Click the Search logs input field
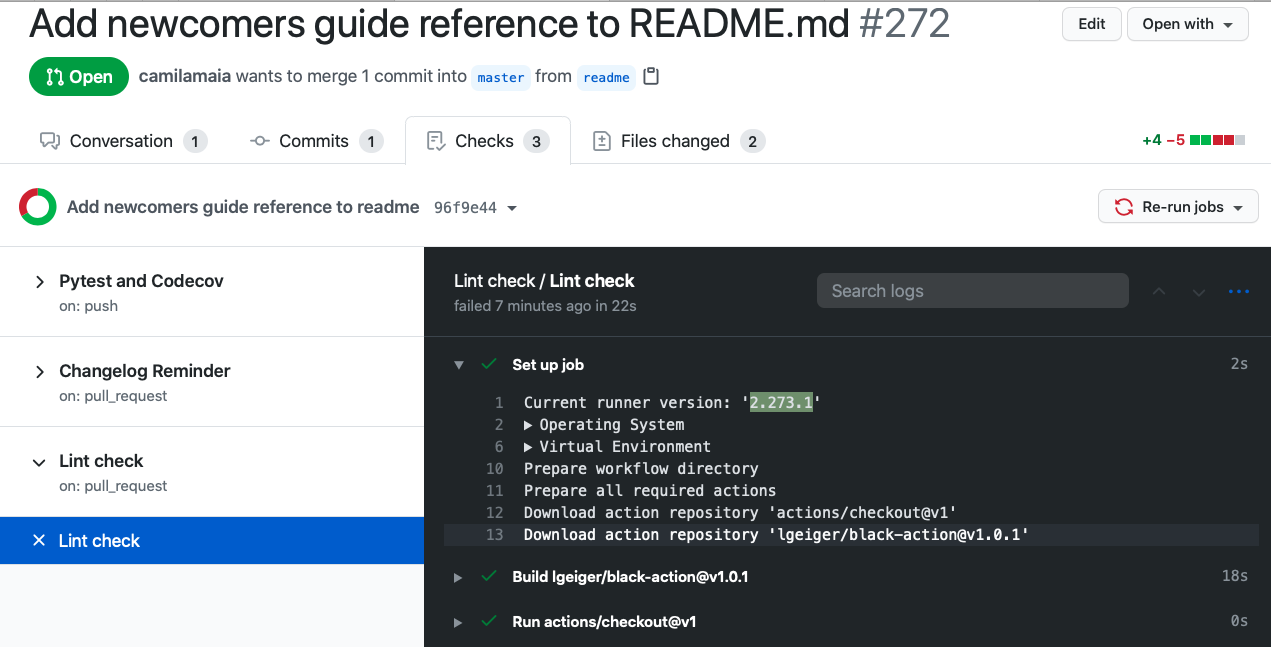This screenshot has width=1271, height=647. point(973,291)
